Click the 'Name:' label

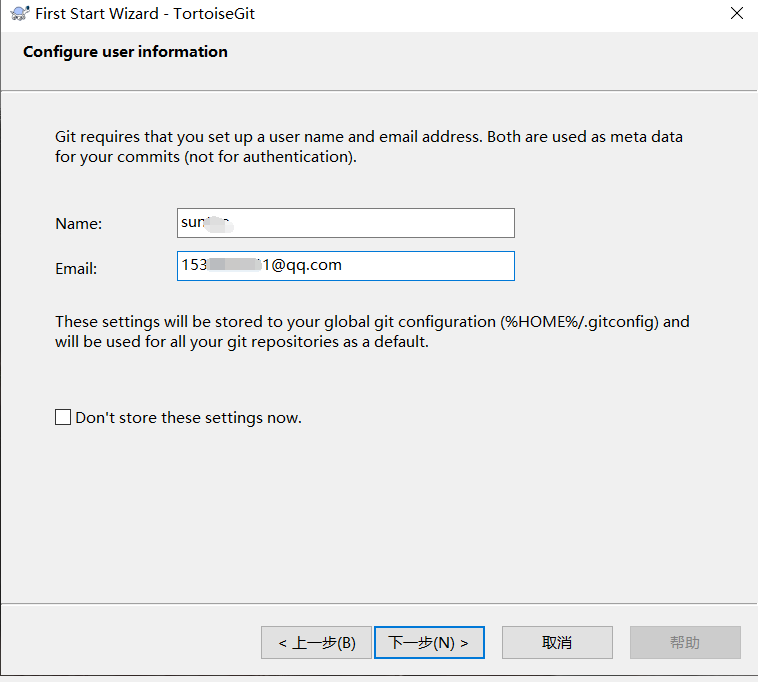[79, 224]
